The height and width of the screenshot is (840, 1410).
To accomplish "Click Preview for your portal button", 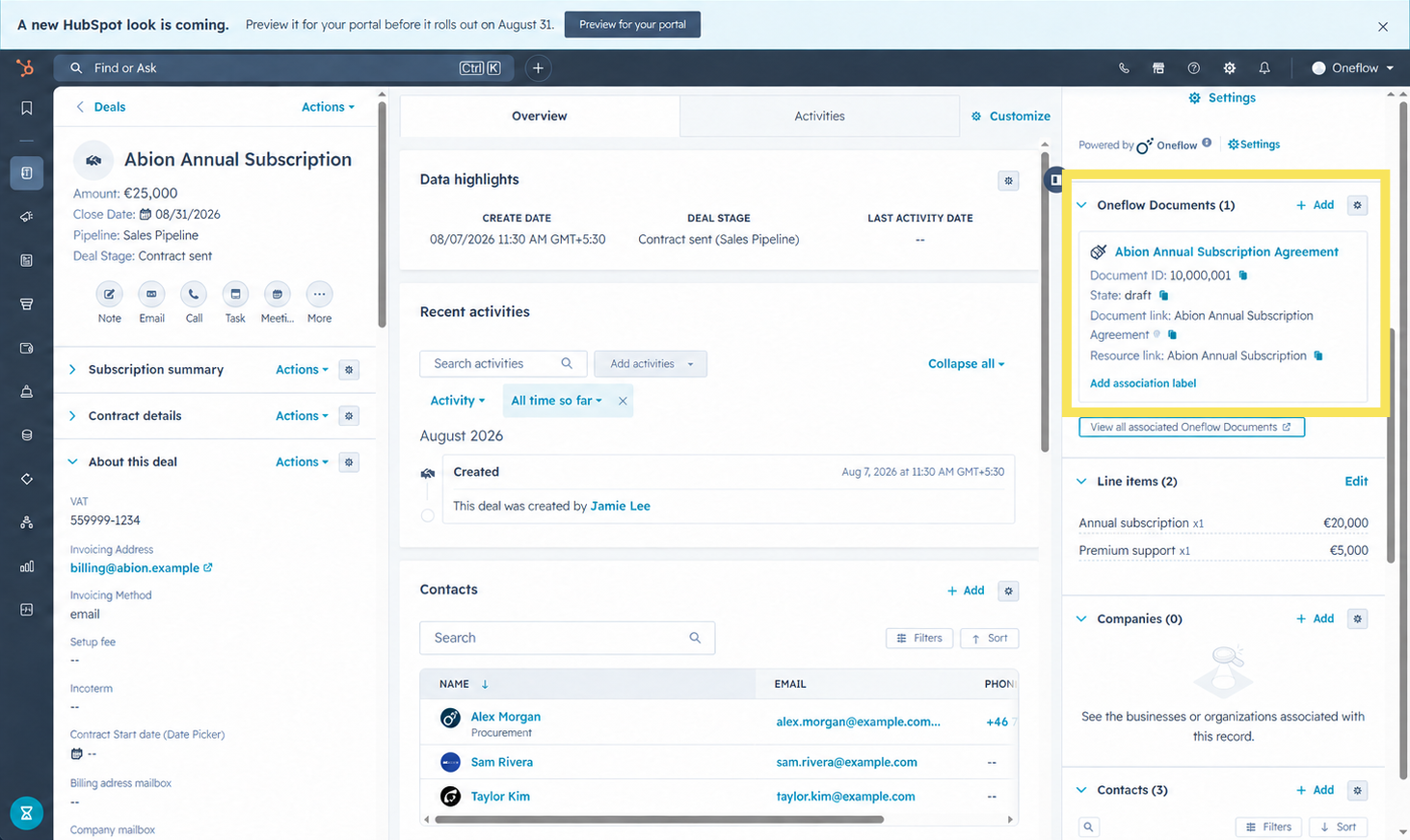I will (x=632, y=25).
